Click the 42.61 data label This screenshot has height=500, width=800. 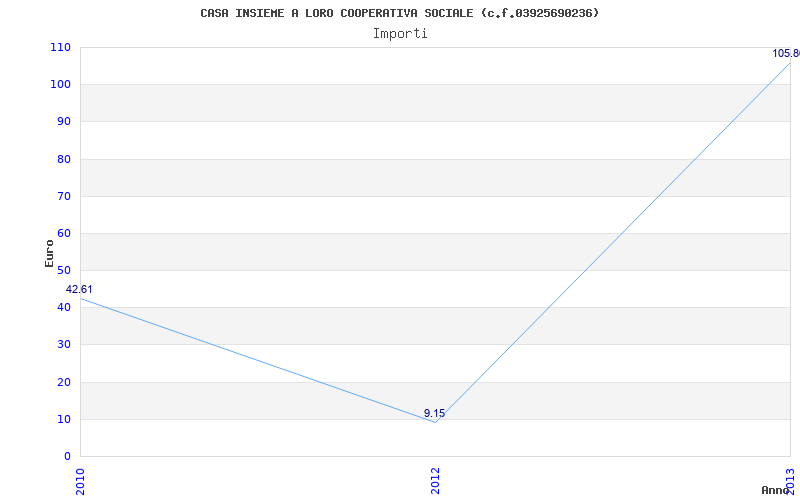pos(79,289)
